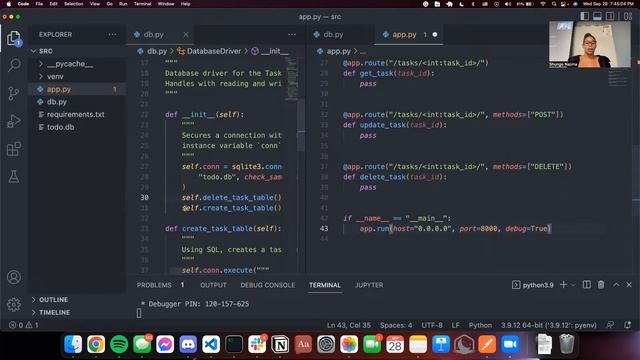Open Source Control view
The image size is (640, 360).
pos(14,93)
